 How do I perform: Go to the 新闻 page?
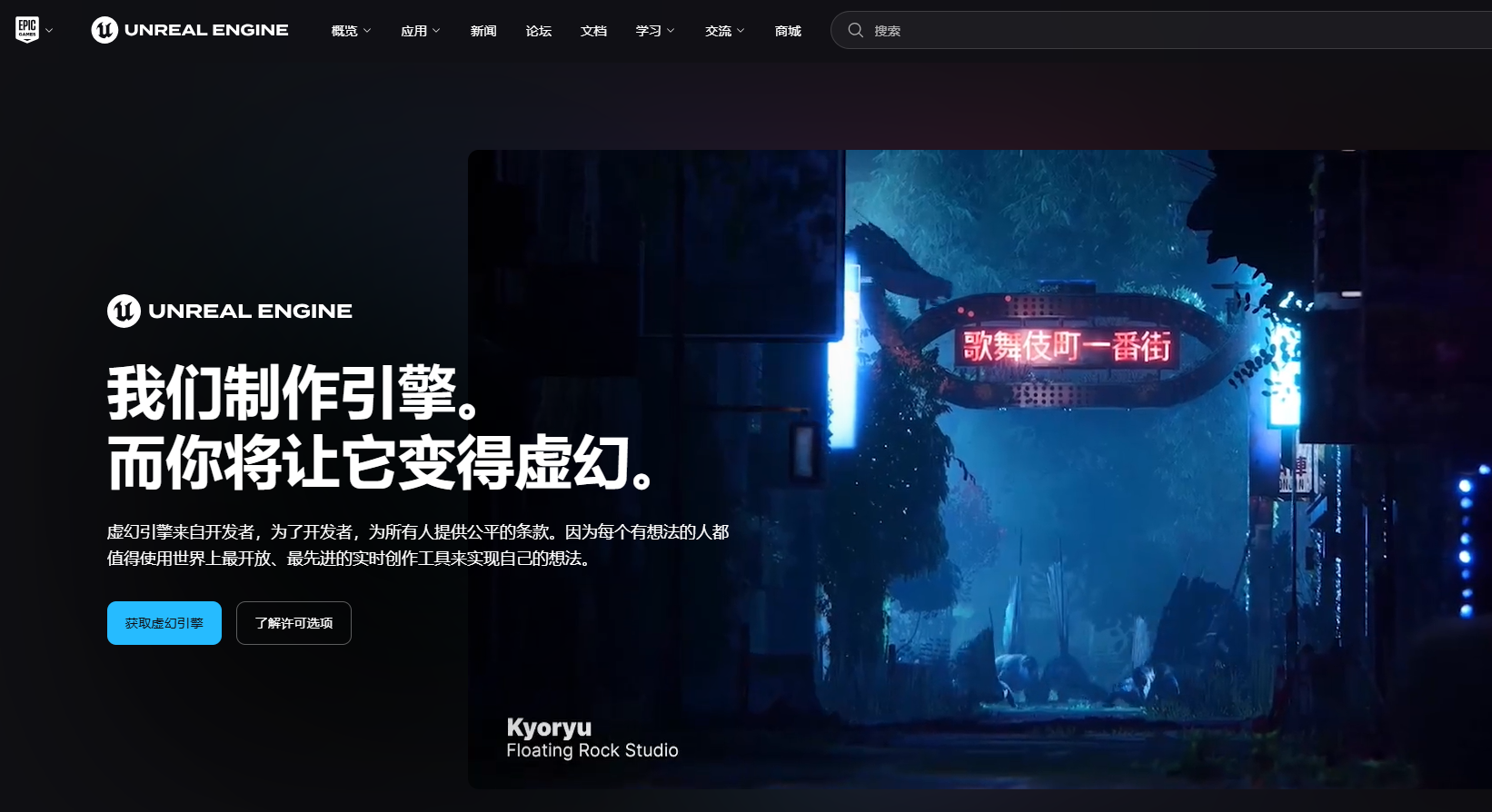click(483, 31)
